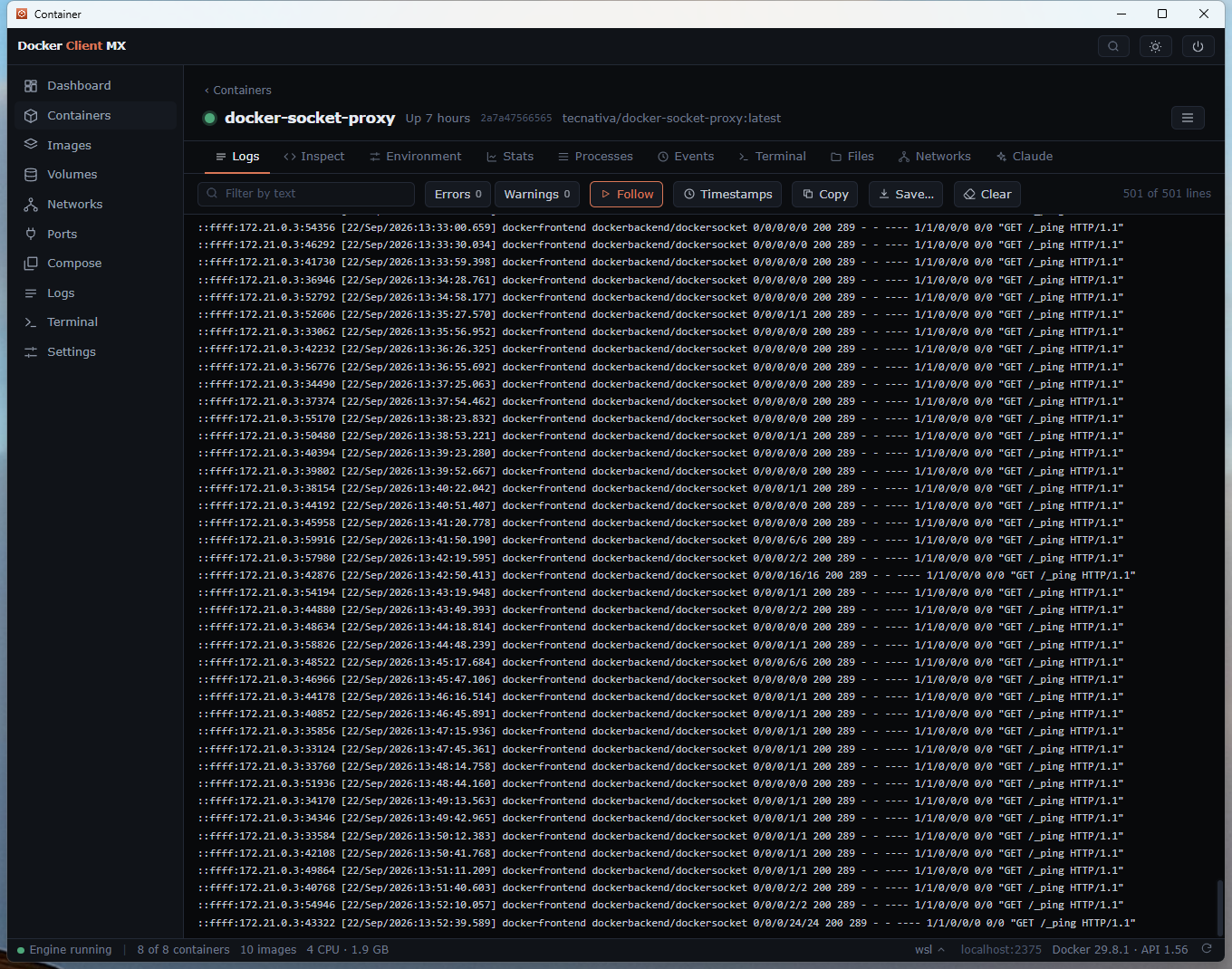This screenshot has height=969, width=1232.
Task: Click the log line timestamped 13:52:39.589
Action: point(667,923)
